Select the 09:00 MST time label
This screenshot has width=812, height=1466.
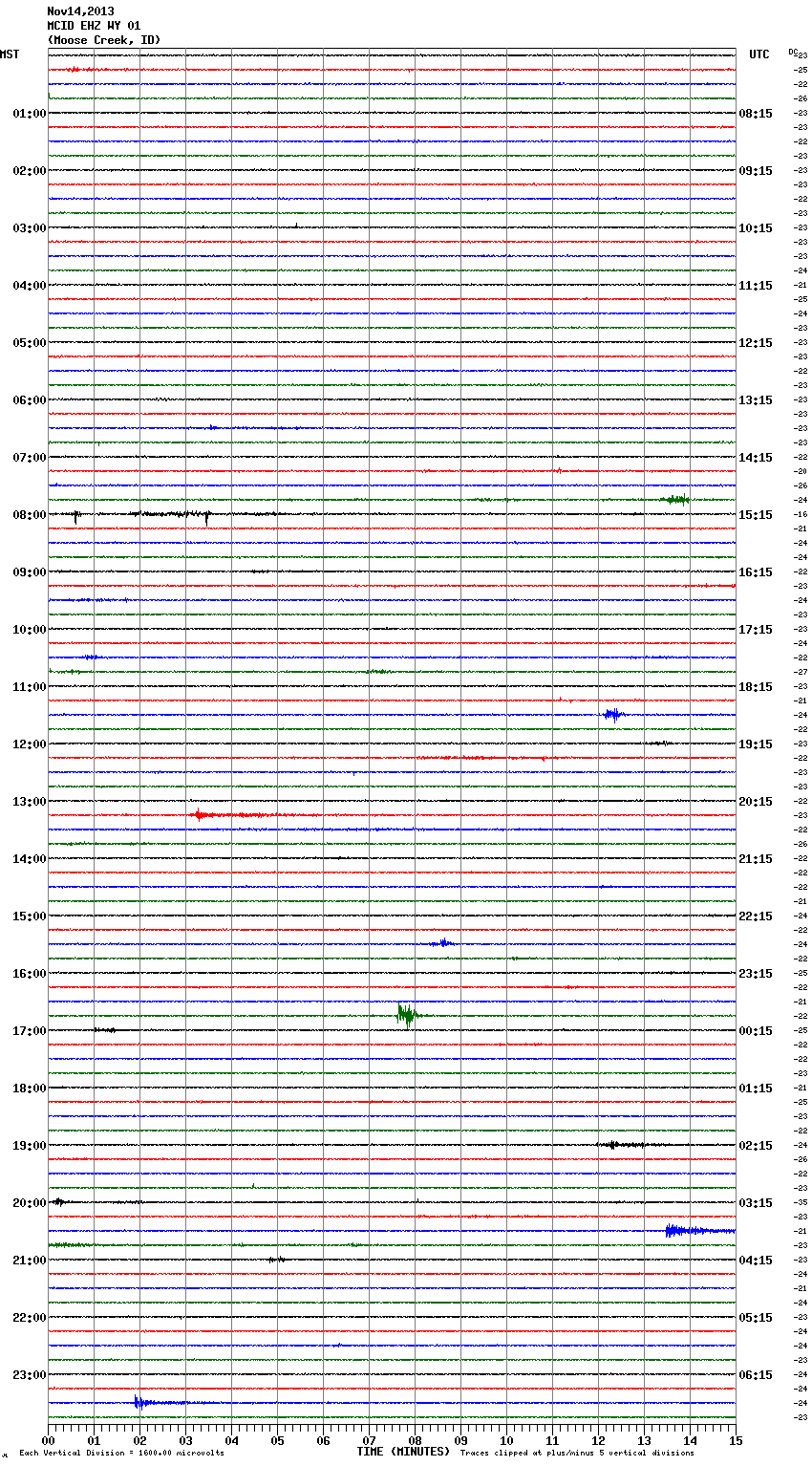pos(29,572)
